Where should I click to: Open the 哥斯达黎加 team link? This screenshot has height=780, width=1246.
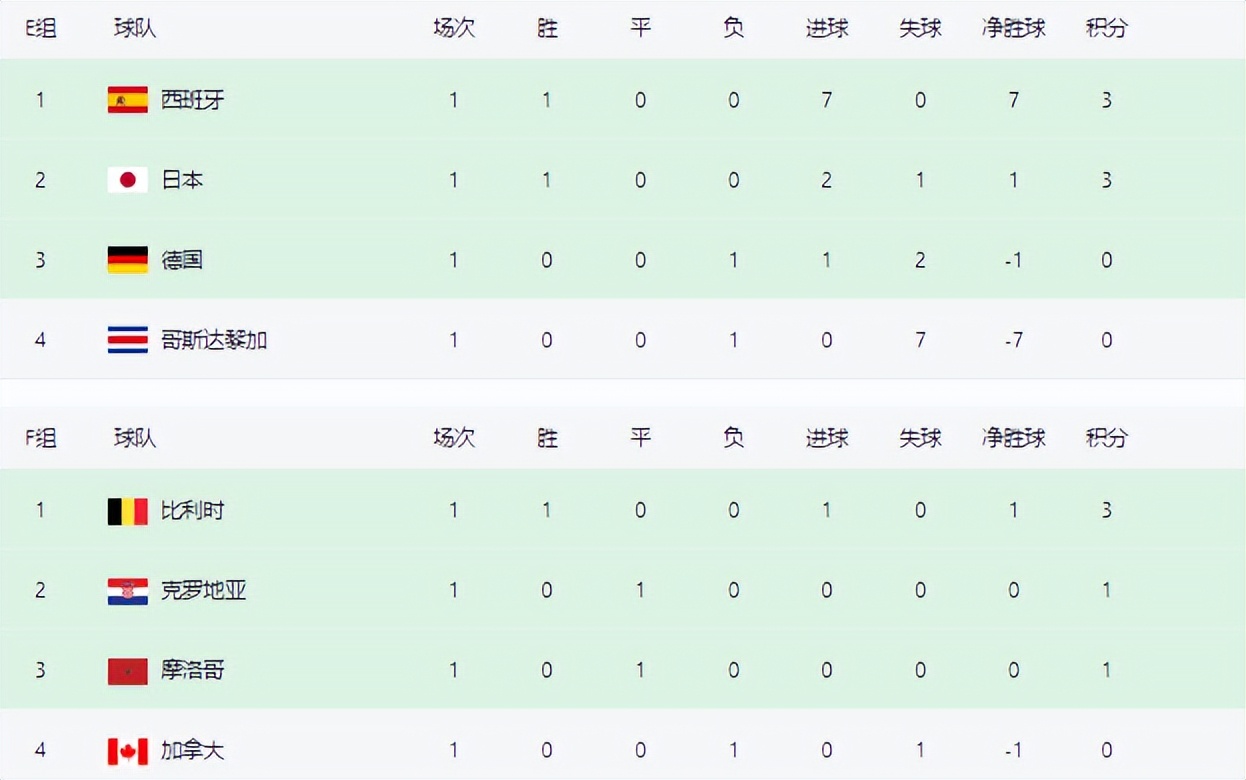point(214,340)
